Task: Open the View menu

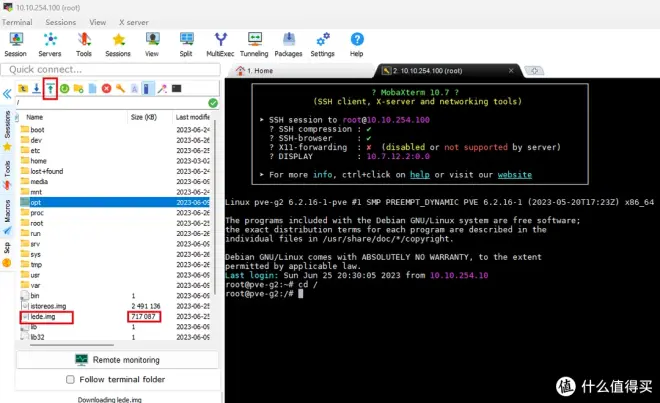Action: (98, 22)
